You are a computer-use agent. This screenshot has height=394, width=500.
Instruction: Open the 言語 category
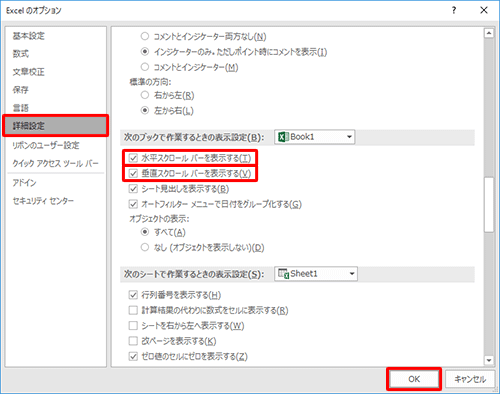point(21,108)
